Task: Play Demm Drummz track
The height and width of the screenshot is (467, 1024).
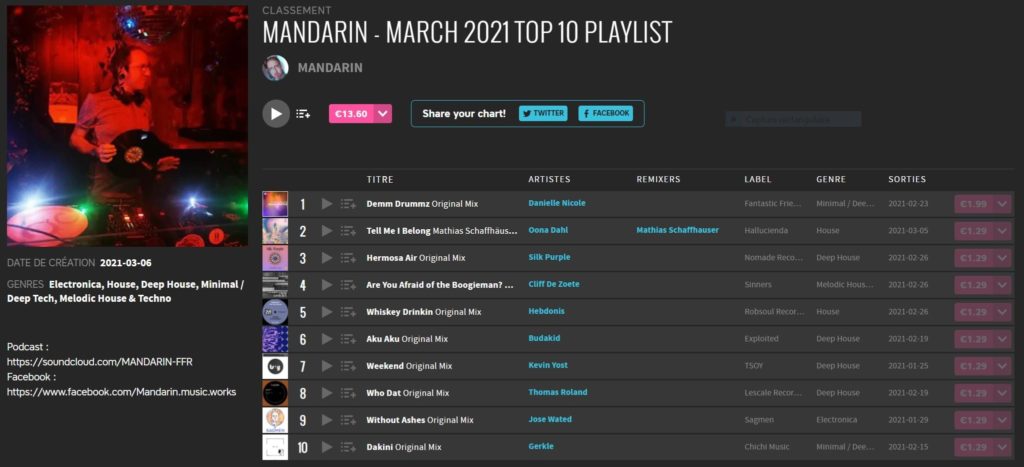Action: (x=327, y=204)
